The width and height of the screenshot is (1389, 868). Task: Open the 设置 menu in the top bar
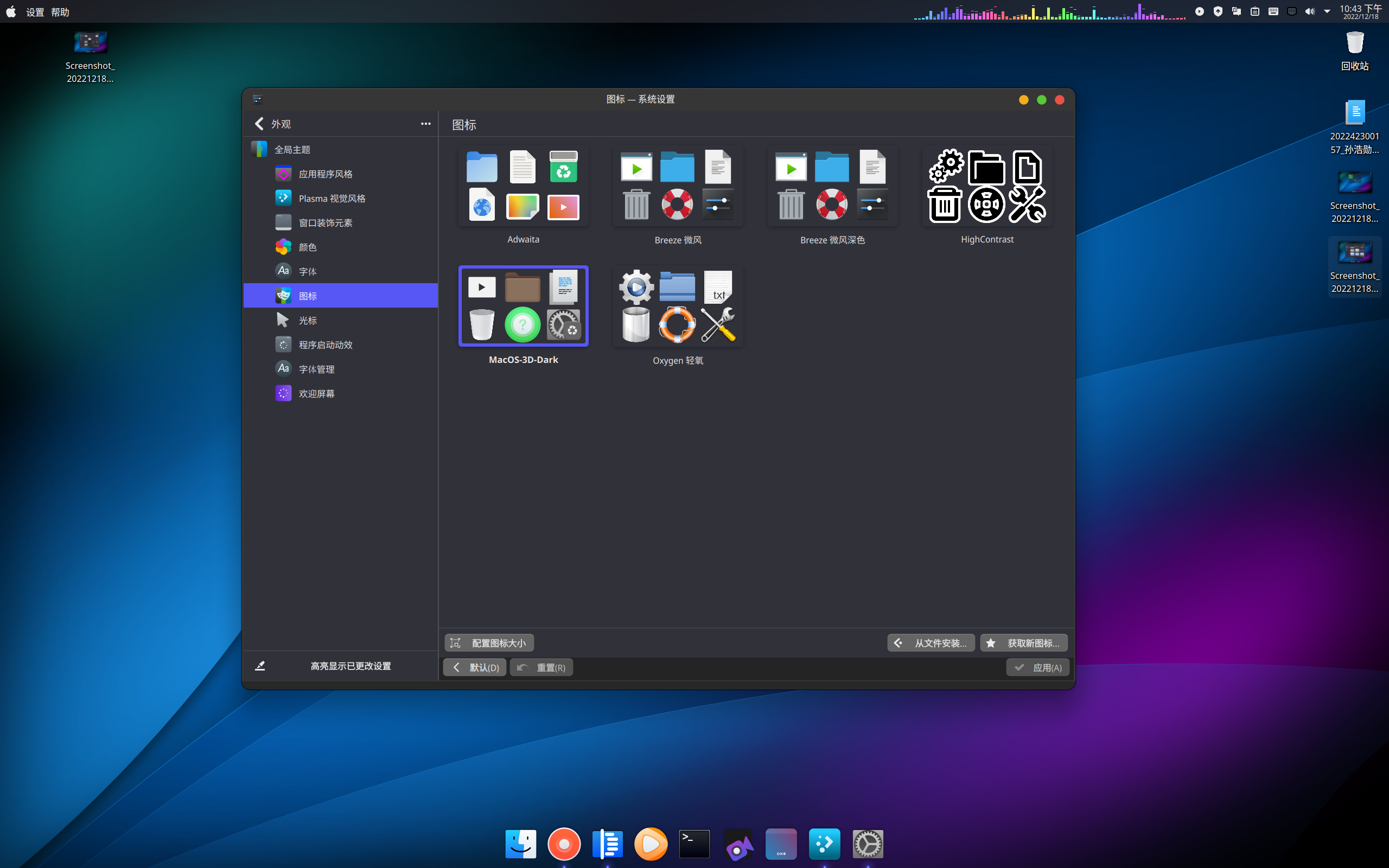coord(35,12)
